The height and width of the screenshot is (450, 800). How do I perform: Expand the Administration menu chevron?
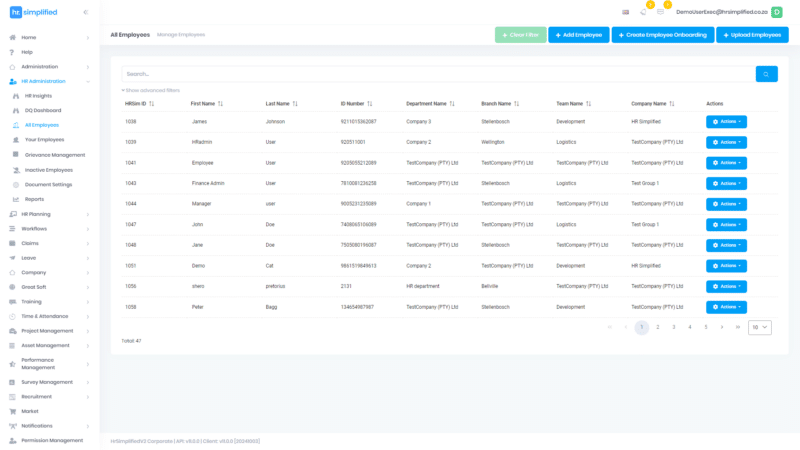coord(88,67)
